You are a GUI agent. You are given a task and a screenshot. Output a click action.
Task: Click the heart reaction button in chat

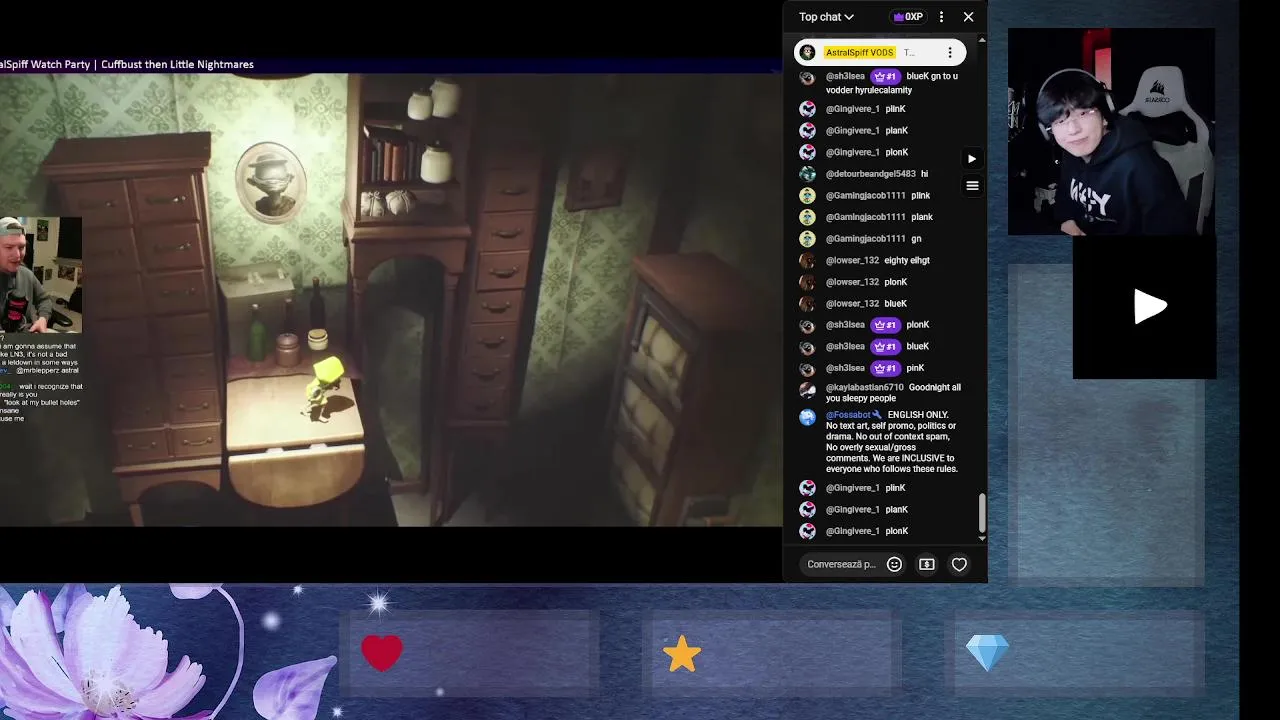tap(959, 564)
